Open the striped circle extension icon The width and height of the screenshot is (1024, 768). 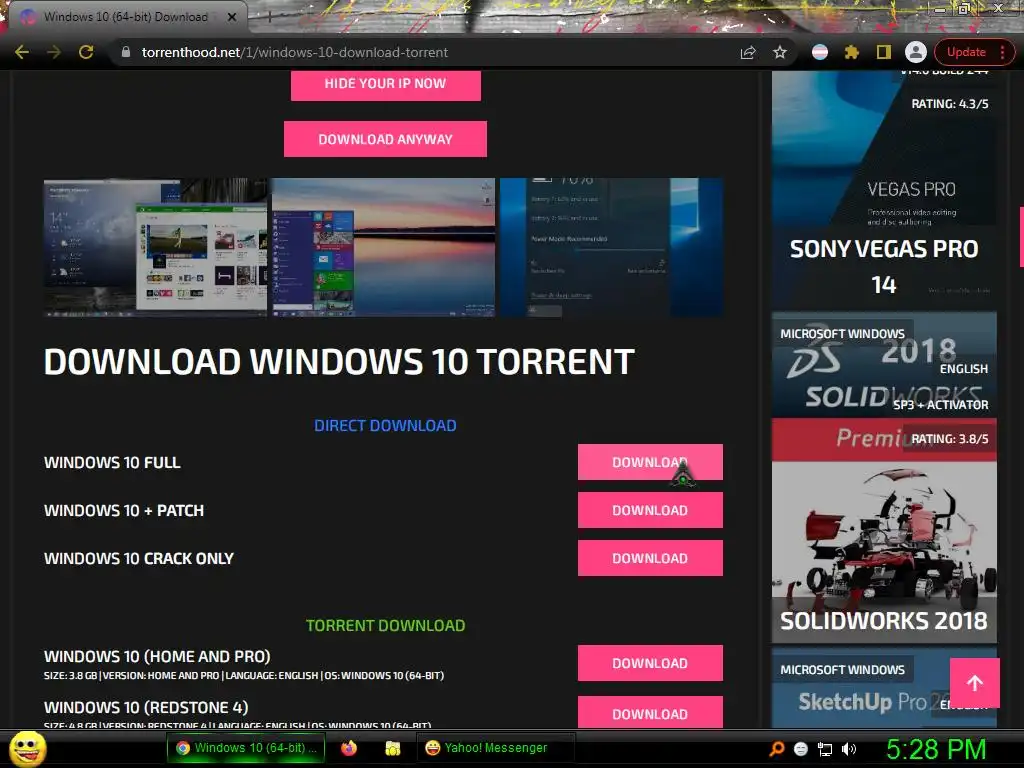pyautogui.click(x=820, y=52)
